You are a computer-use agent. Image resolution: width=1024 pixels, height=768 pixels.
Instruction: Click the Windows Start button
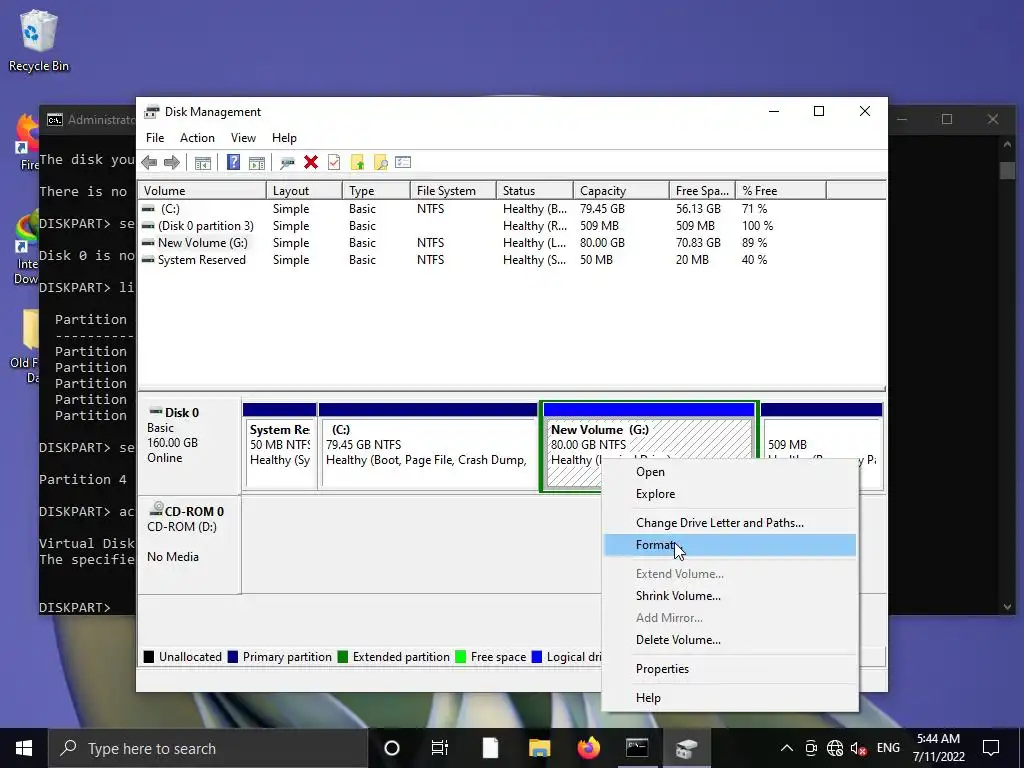(24, 748)
